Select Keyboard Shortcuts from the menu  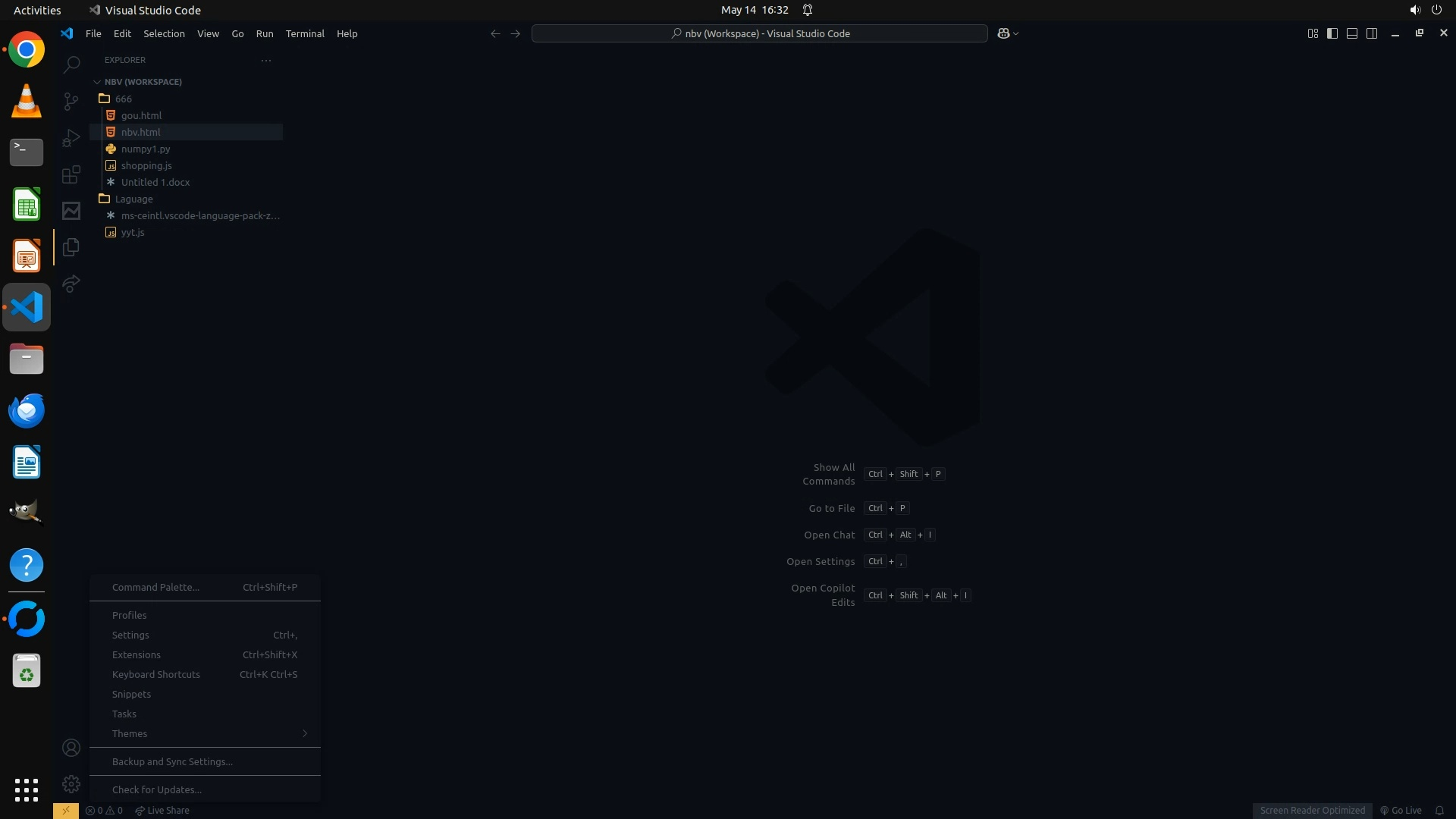point(156,674)
